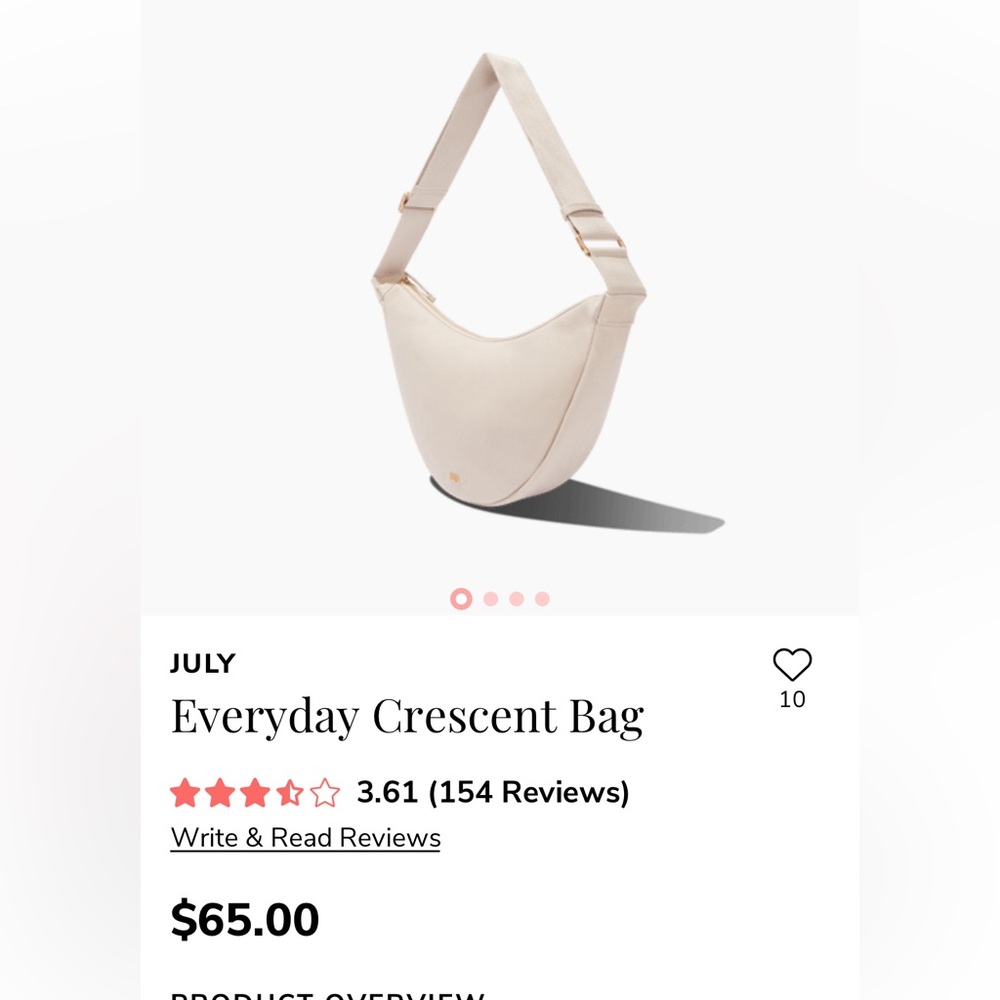Open Write & Read Reviews
This screenshot has height=1000, width=1000.
pyautogui.click(x=304, y=838)
